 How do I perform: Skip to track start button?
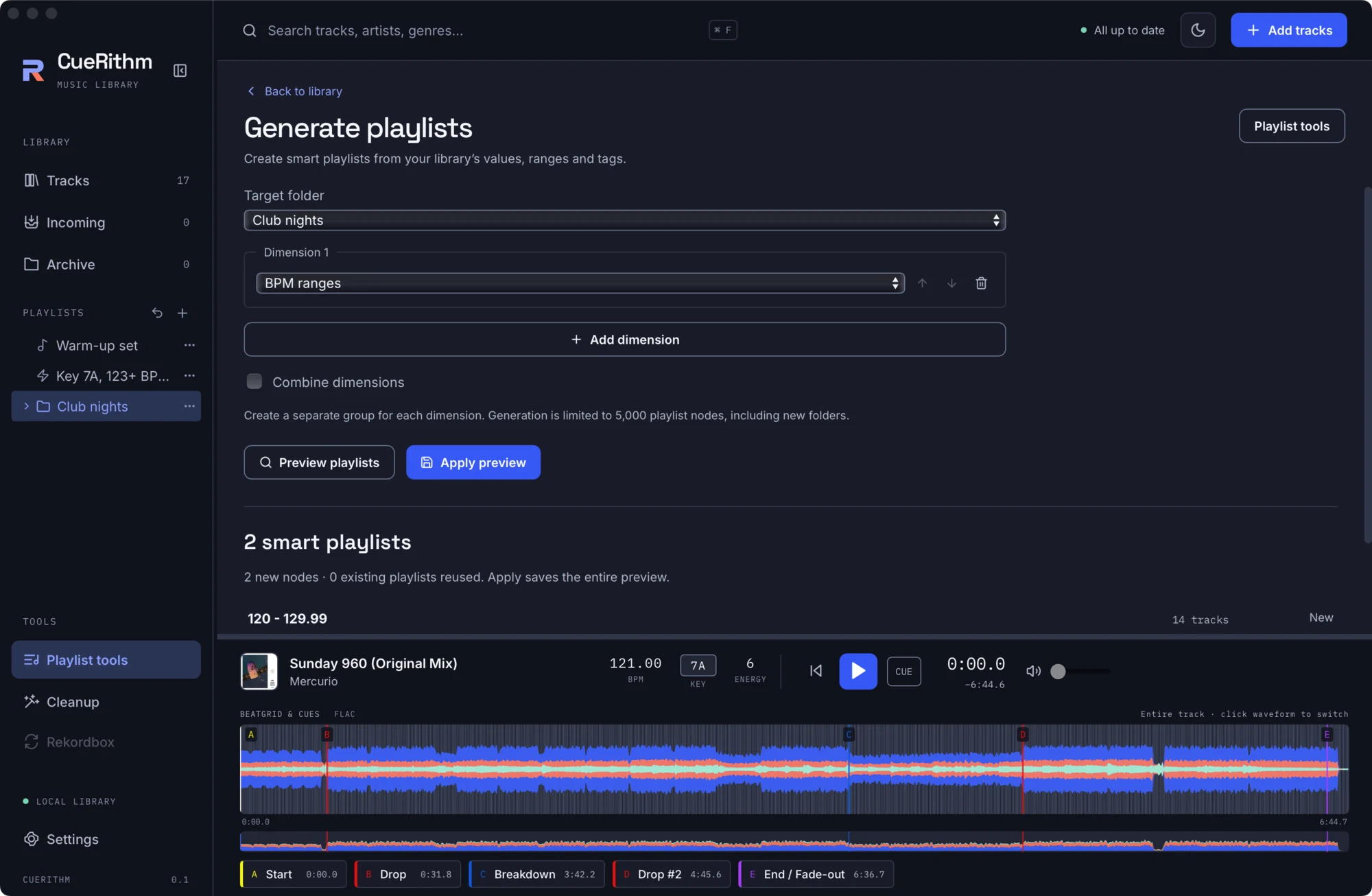pyautogui.click(x=816, y=671)
